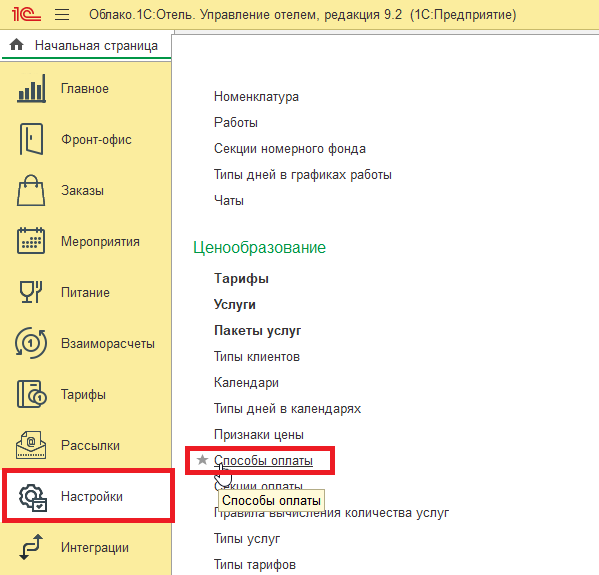The image size is (599, 575).
Task: Click the circular coin icon for Взаиморасчеты
Action: click(x=31, y=343)
